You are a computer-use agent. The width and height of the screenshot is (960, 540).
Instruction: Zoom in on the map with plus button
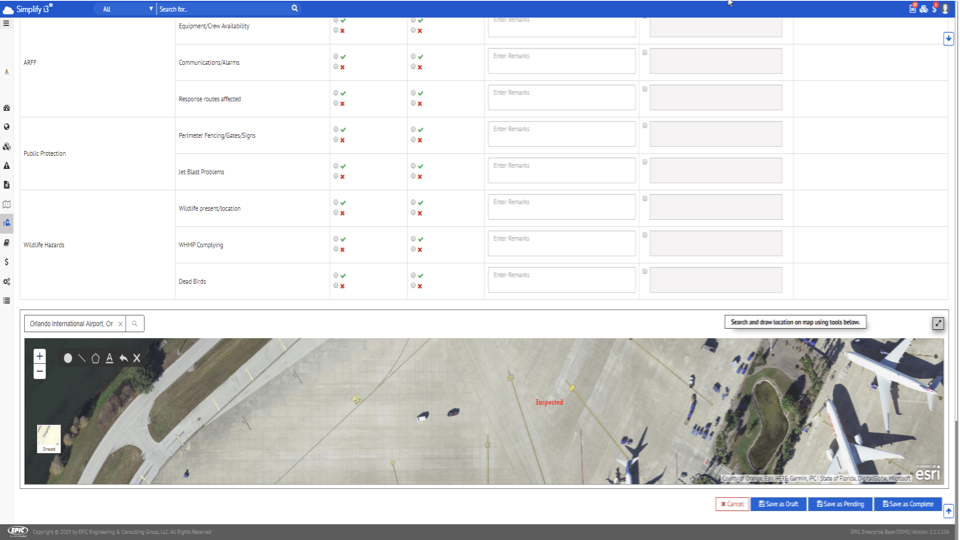tap(39, 356)
